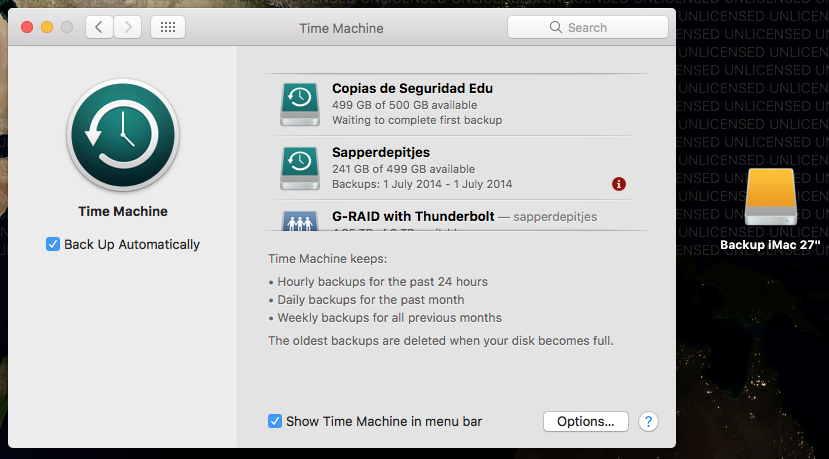
Task: Click the red info badge on Sapperdepitjes
Action: tap(619, 184)
